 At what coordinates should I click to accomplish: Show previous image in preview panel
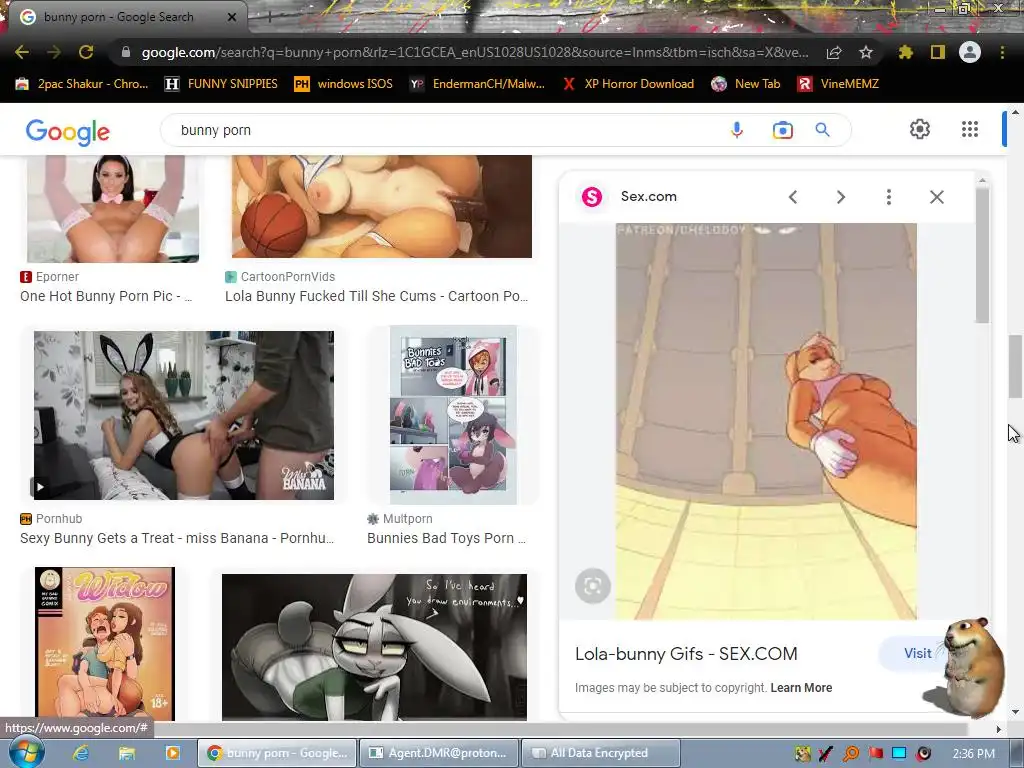click(x=793, y=197)
